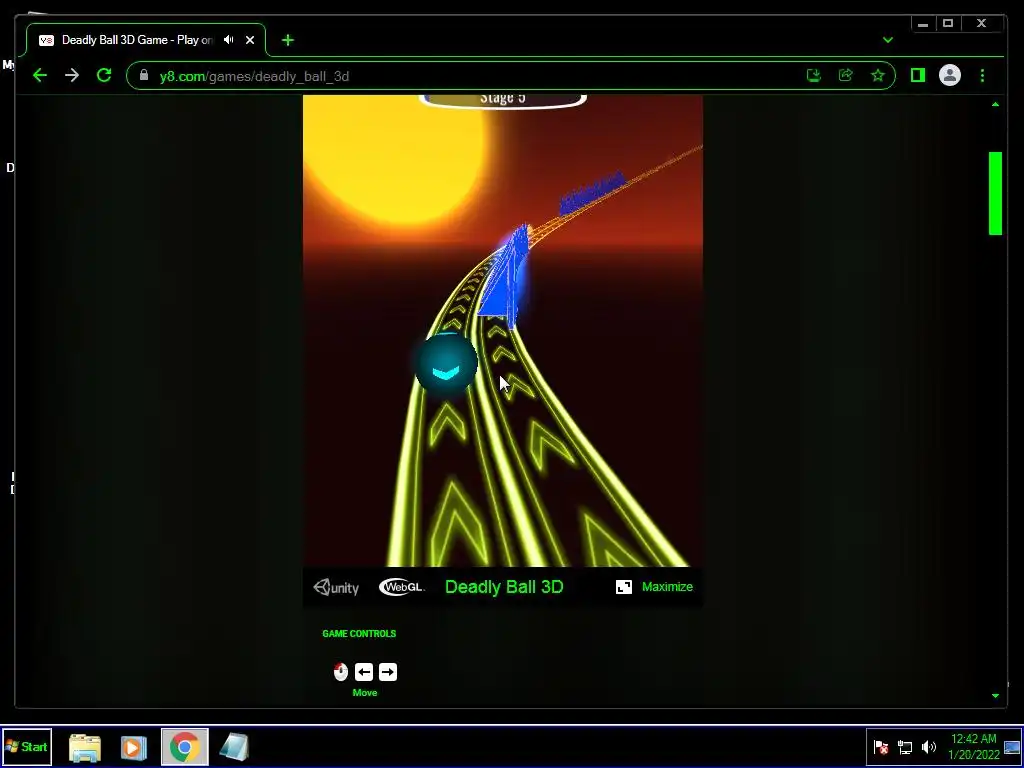Launch the media player taskbar icon

pos(133,747)
